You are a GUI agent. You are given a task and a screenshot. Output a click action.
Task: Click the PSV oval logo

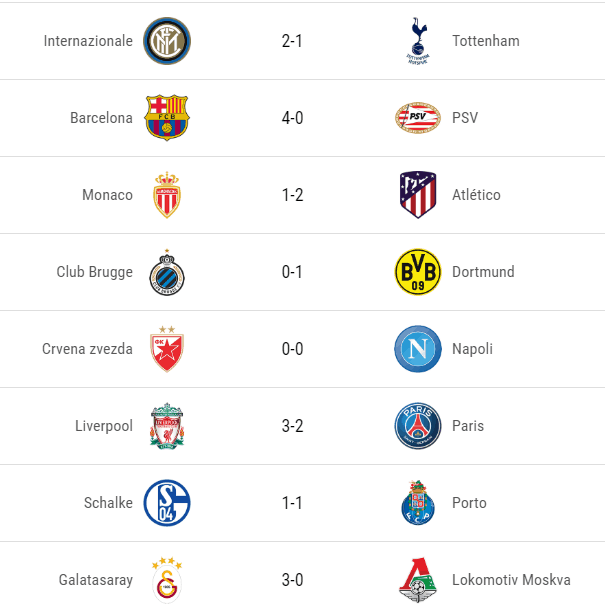point(418,118)
